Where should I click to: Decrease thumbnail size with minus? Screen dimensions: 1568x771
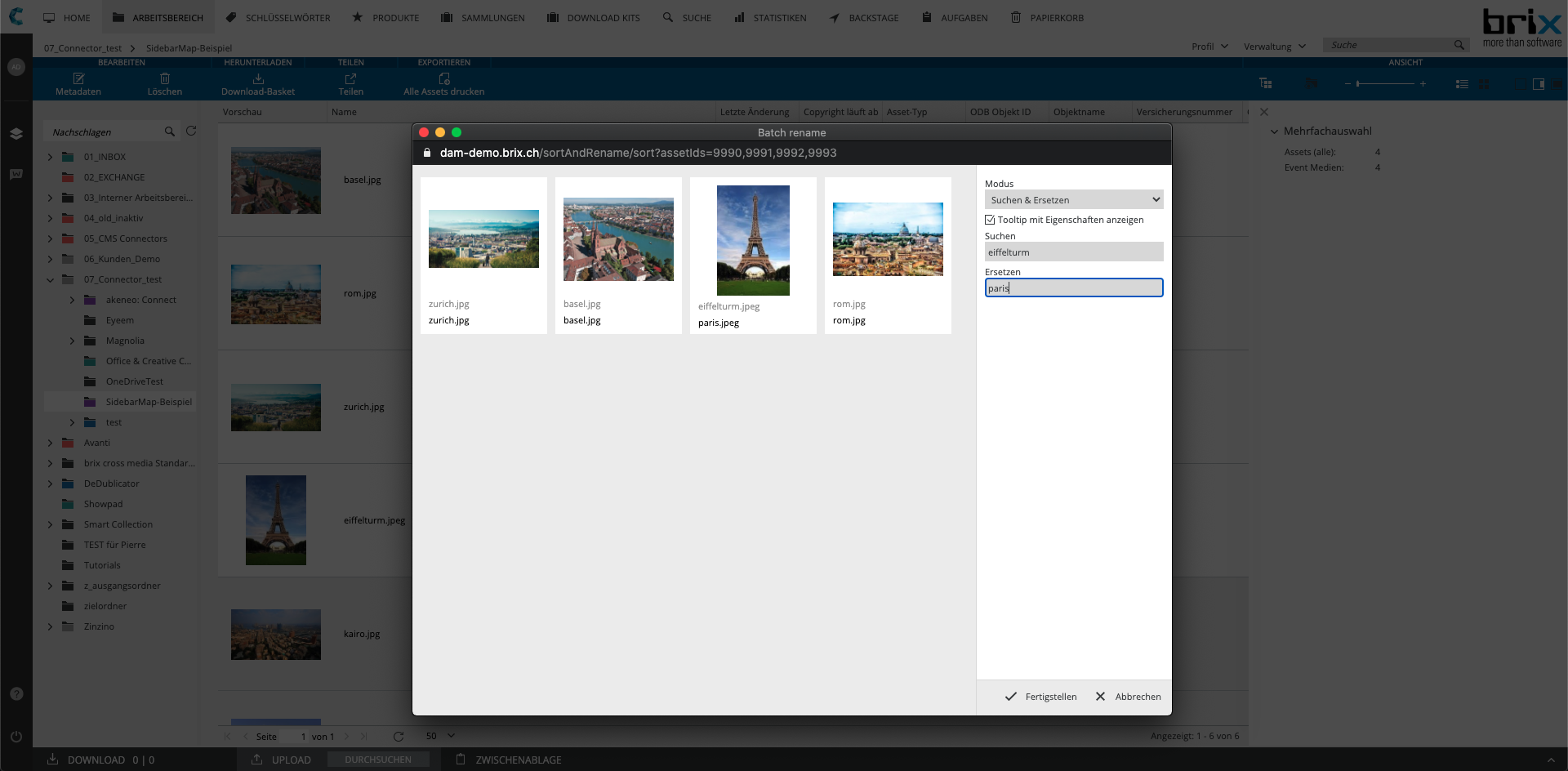click(x=1347, y=83)
